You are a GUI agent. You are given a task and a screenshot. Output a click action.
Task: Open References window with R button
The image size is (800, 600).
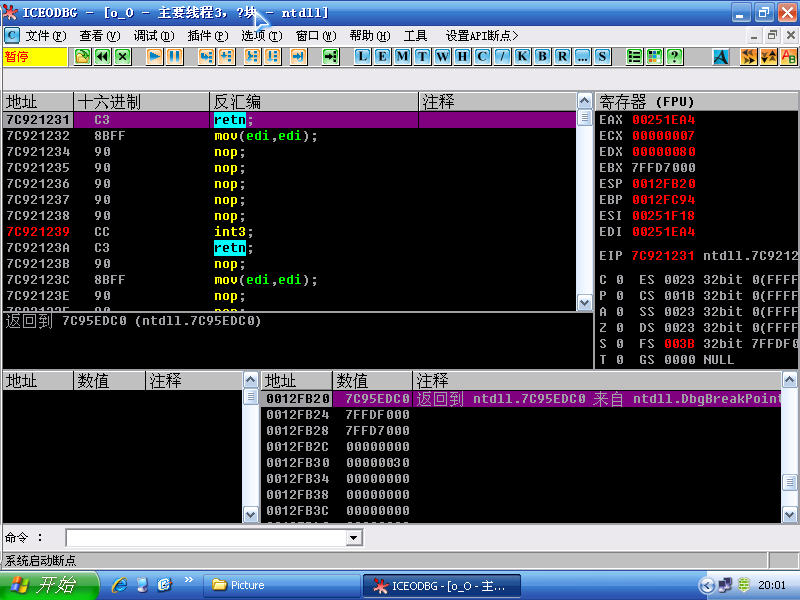(562, 56)
